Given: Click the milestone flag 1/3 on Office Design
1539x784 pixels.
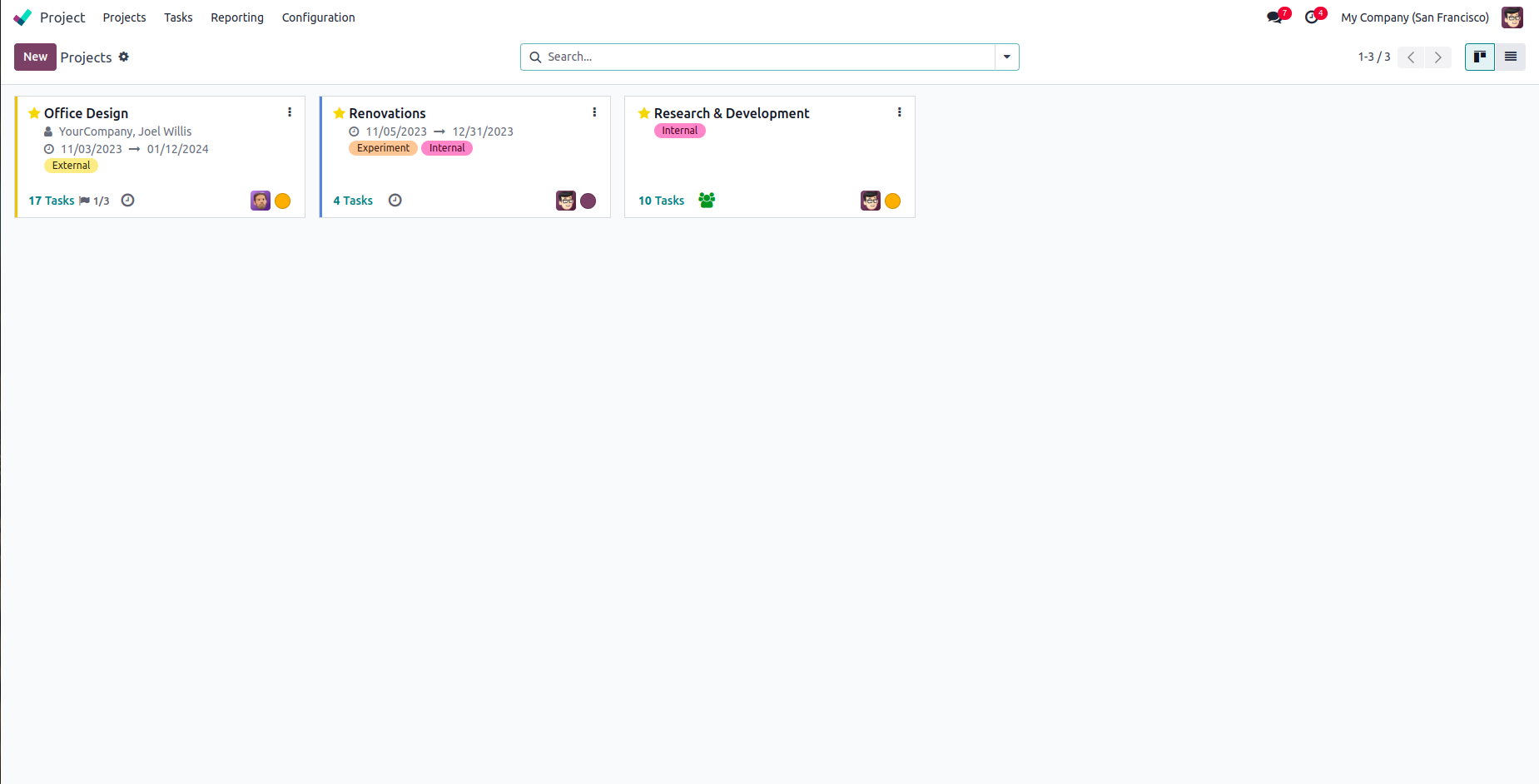Looking at the screenshot, I should [x=94, y=201].
